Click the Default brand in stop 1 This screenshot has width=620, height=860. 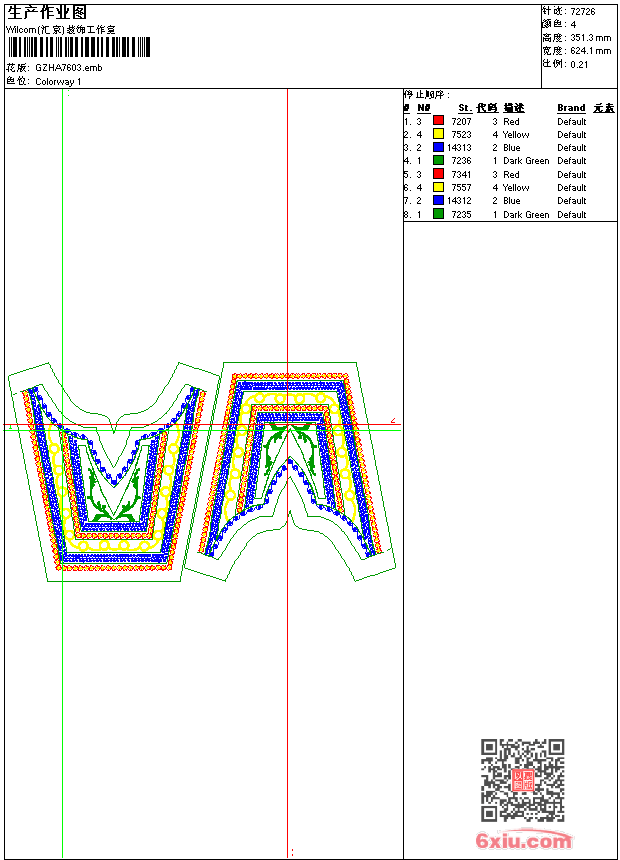572,122
